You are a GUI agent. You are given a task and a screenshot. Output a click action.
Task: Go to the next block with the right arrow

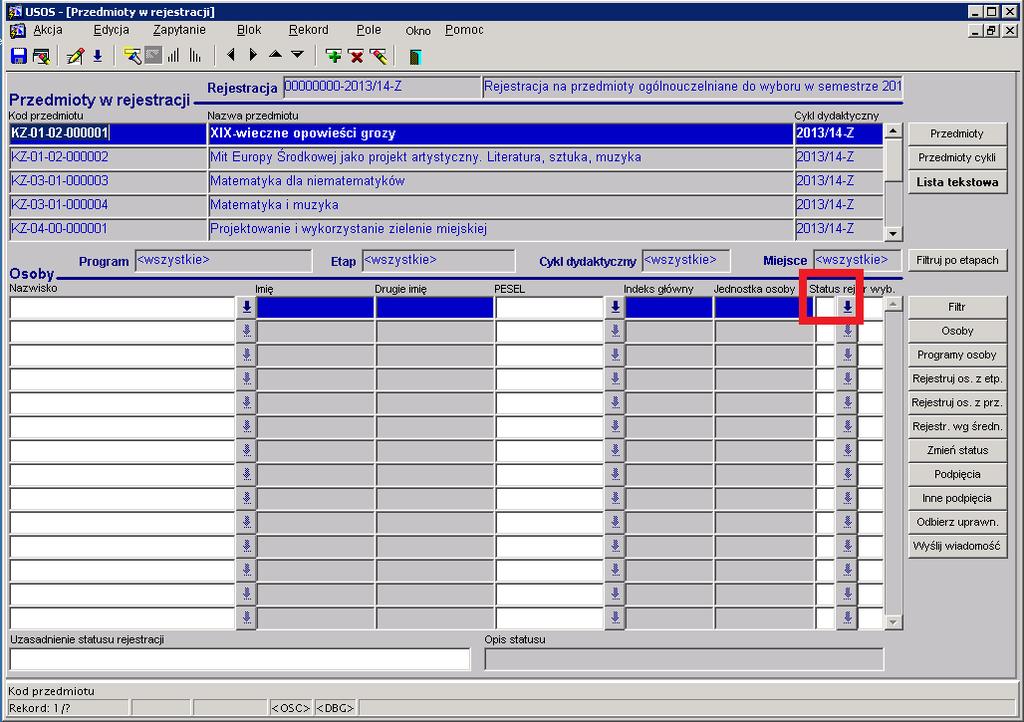point(253,55)
